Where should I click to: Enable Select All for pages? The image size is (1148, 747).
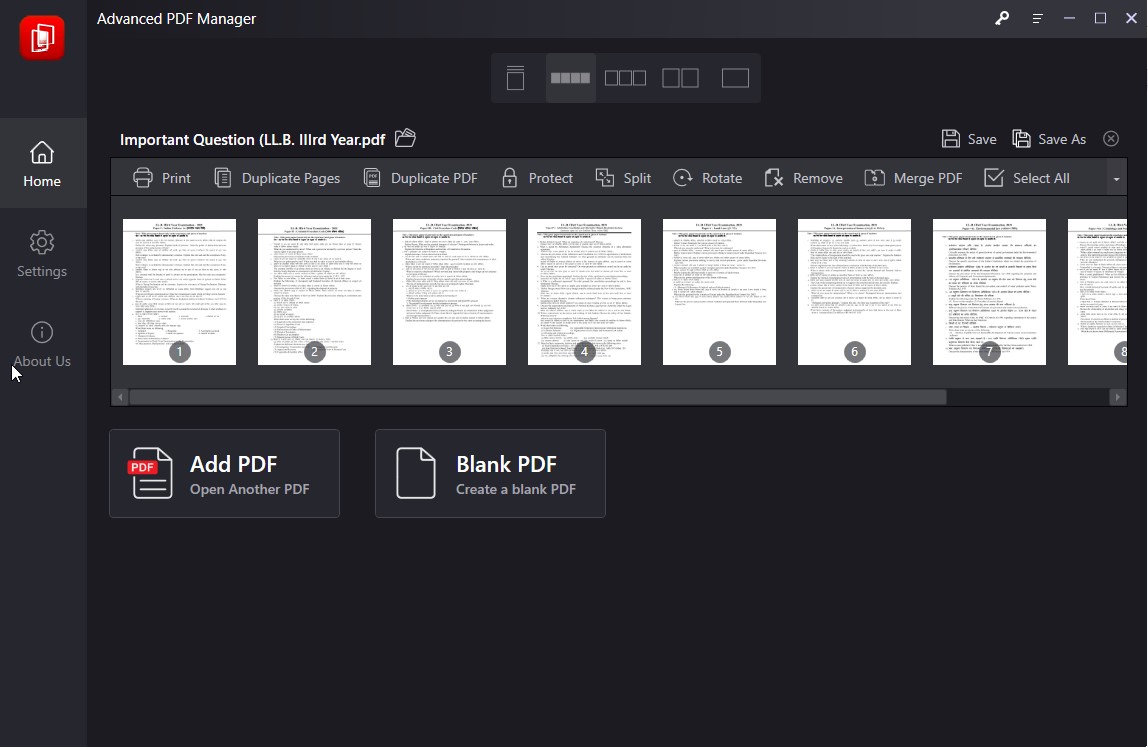[x=1027, y=177]
